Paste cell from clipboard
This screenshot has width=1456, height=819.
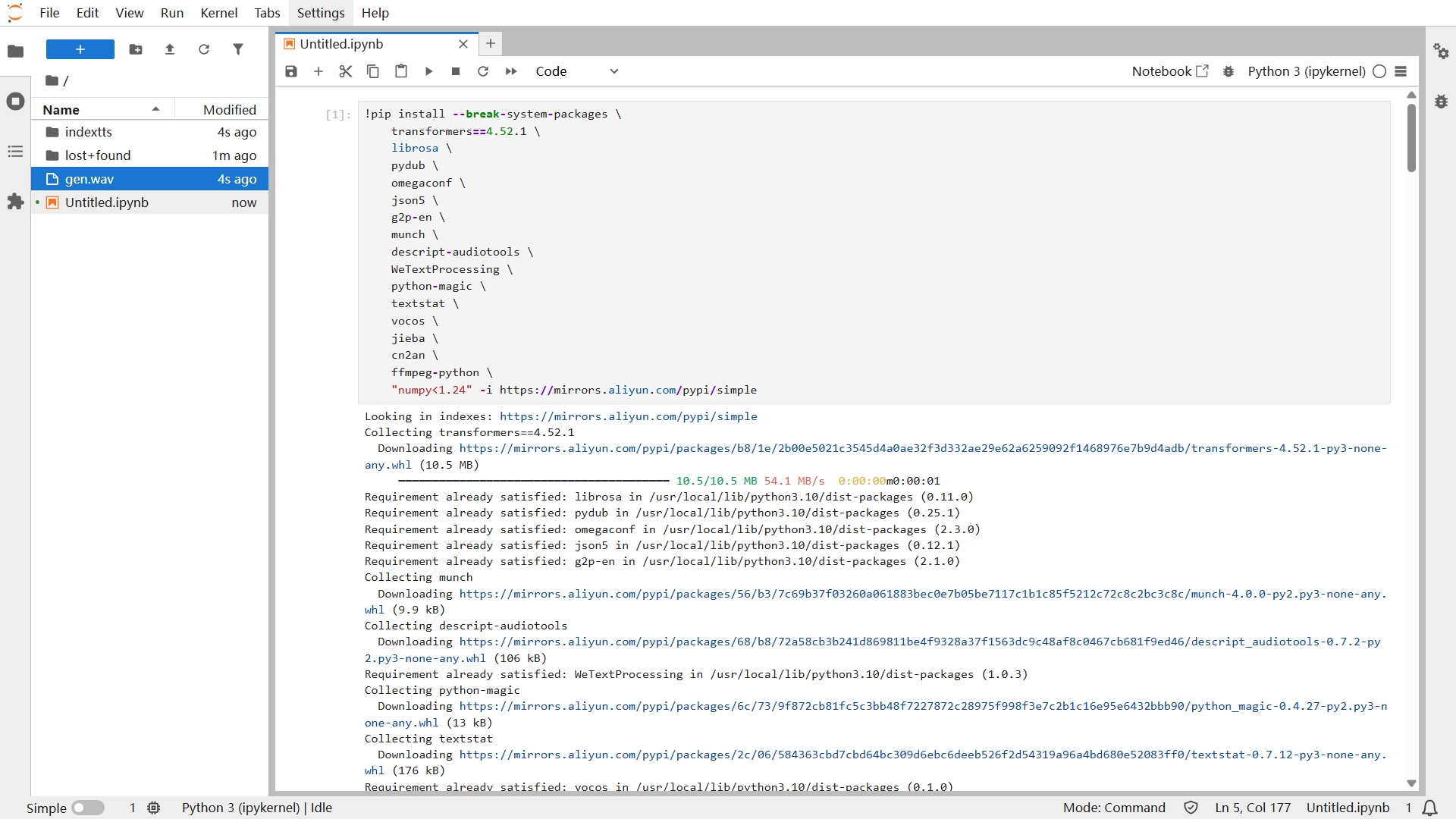[401, 71]
